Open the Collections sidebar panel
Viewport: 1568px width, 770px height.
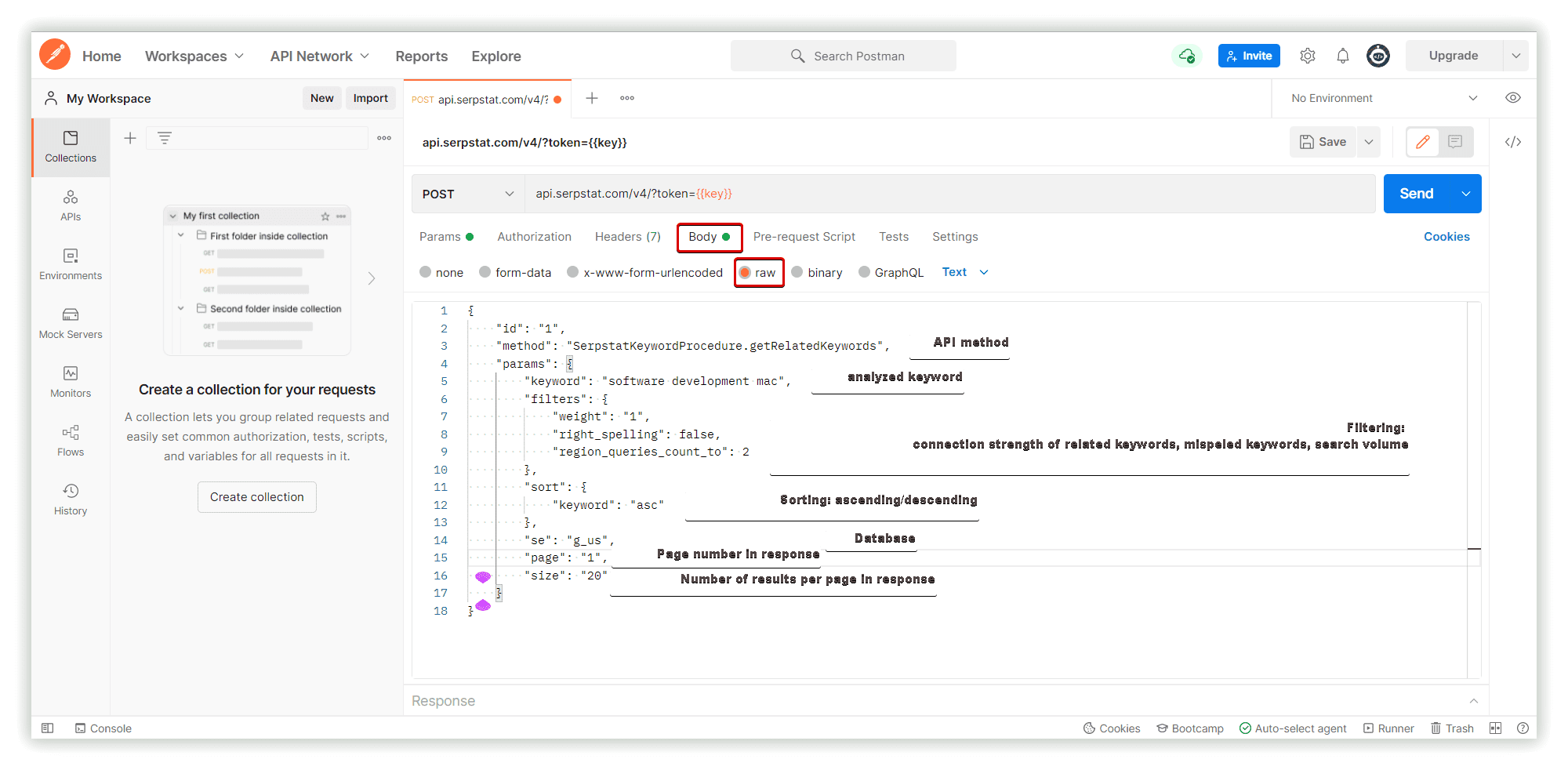[71, 147]
